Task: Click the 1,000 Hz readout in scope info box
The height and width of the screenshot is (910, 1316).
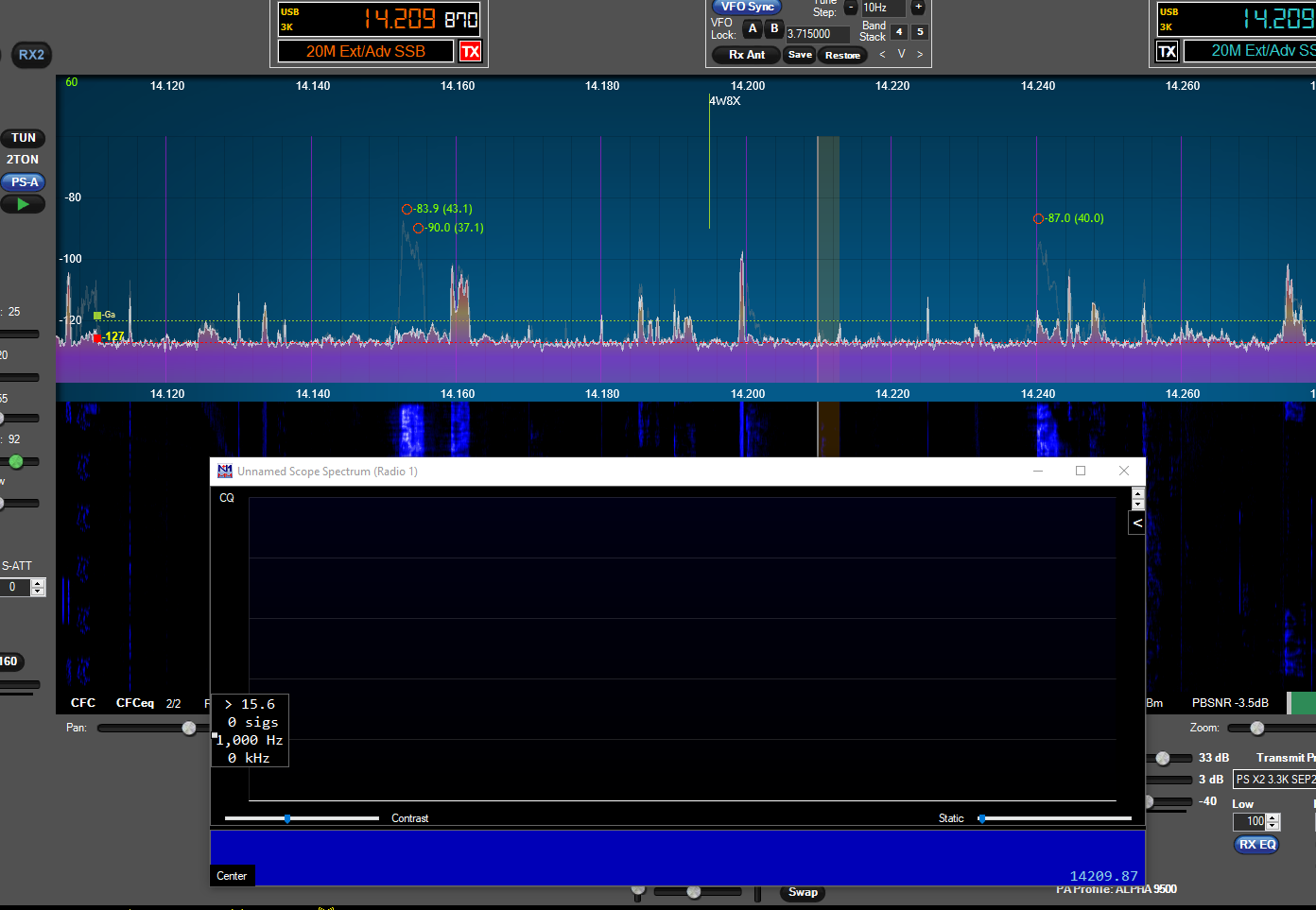Action: (x=250, y=740)
